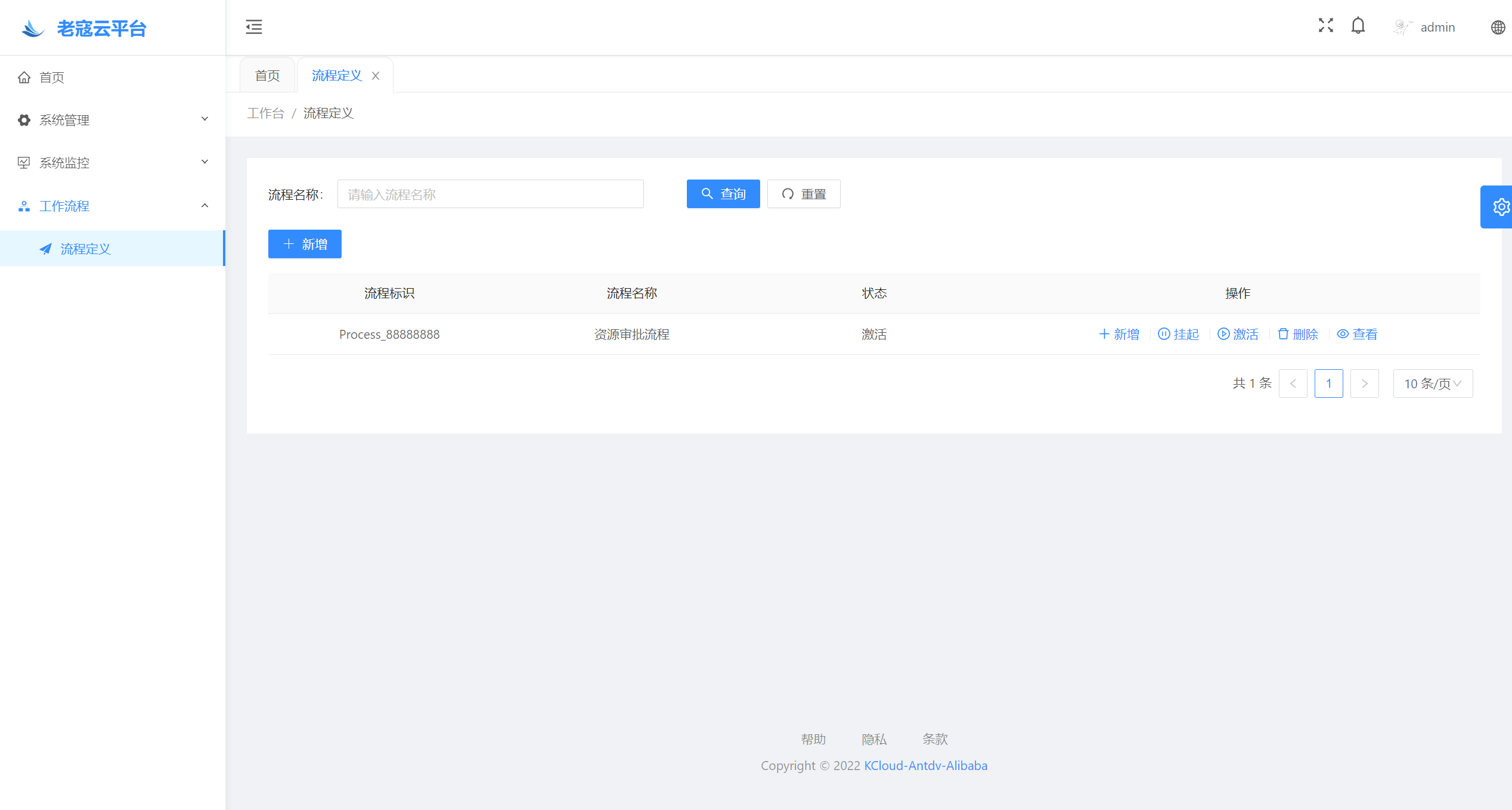This screenshot has width=1512, height=810.
Task: Activate the process with 激活
Action: (1238, 334)
